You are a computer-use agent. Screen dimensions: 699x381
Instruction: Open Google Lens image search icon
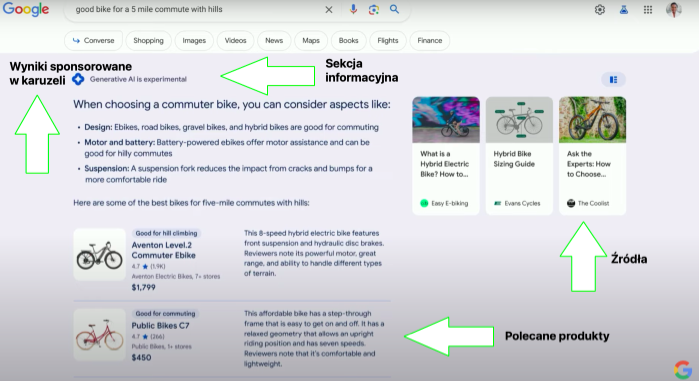[x=374, y=9]
